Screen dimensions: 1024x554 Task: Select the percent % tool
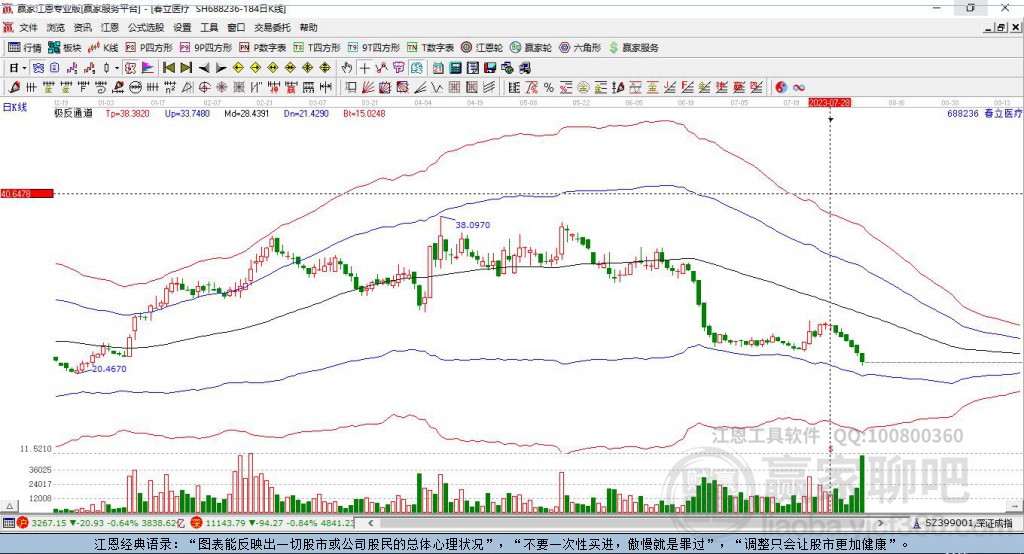pyautogui.click(x=549, y=87)
